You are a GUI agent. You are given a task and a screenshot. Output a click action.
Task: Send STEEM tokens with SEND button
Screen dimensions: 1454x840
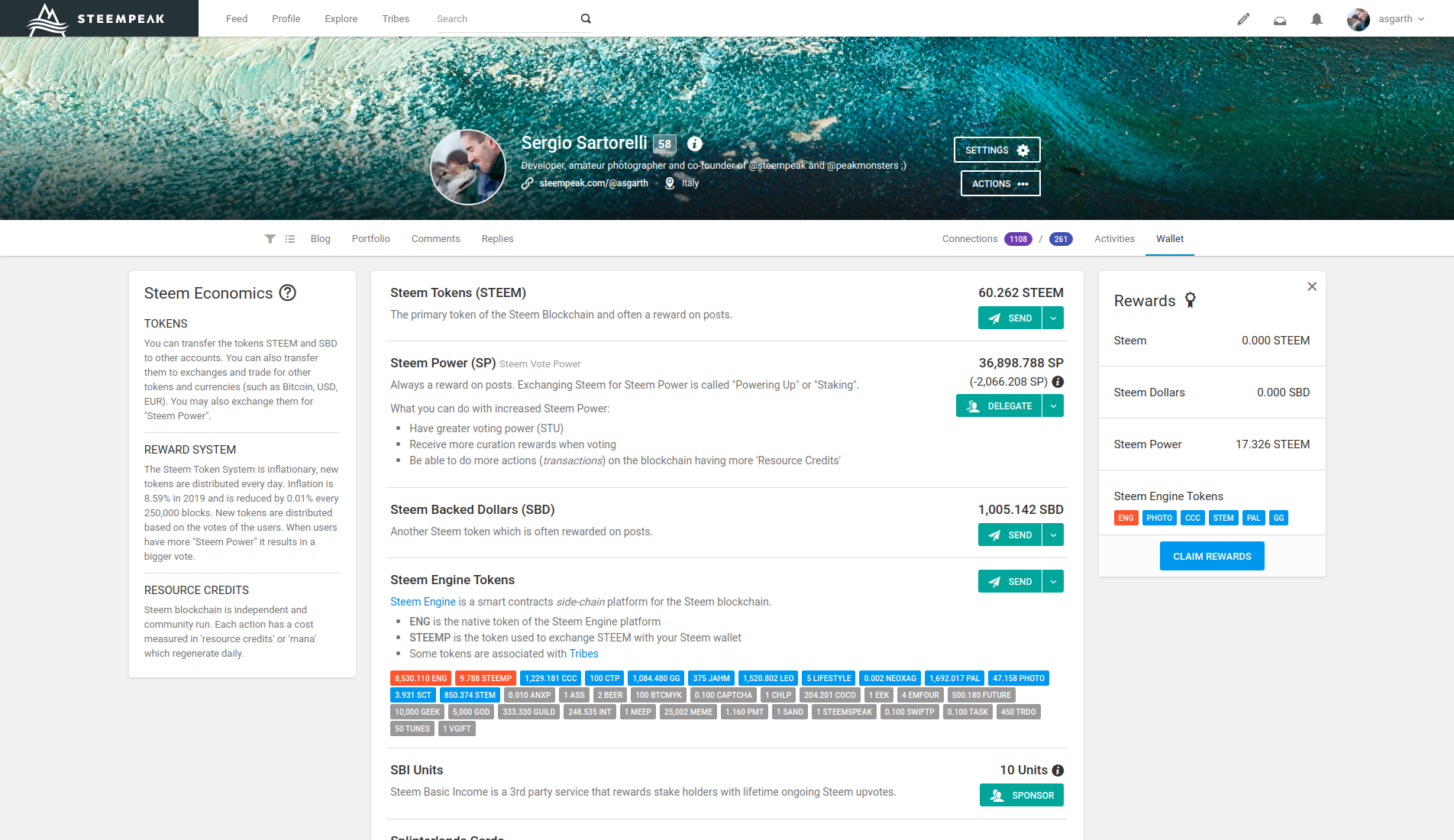coord(1010,318)
